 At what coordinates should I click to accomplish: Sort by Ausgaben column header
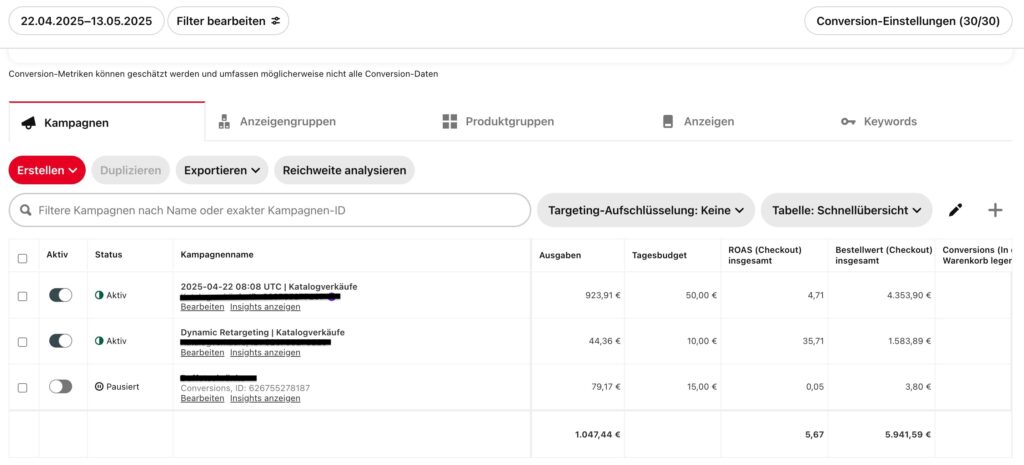560,255
